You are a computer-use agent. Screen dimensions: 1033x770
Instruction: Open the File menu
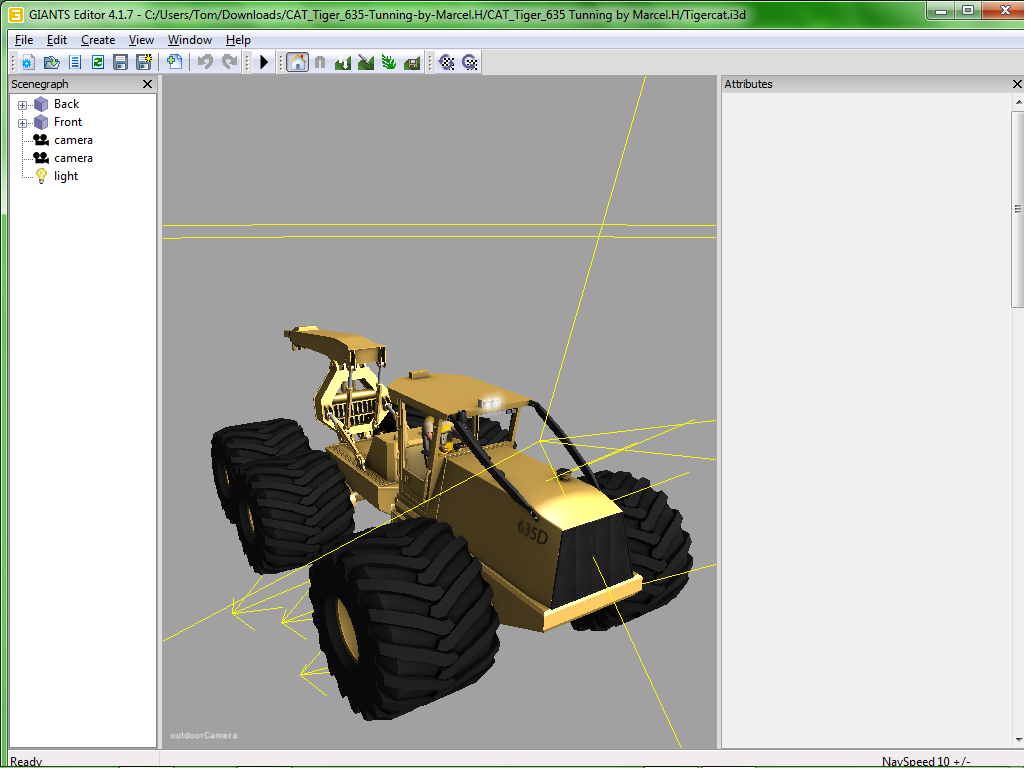24,40
